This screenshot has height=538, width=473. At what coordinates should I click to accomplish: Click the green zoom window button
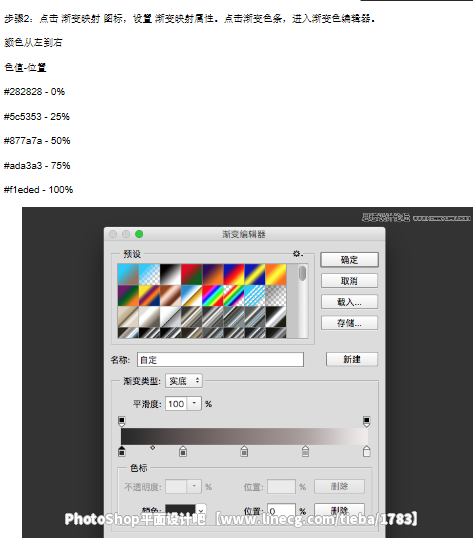coord(139,234)
